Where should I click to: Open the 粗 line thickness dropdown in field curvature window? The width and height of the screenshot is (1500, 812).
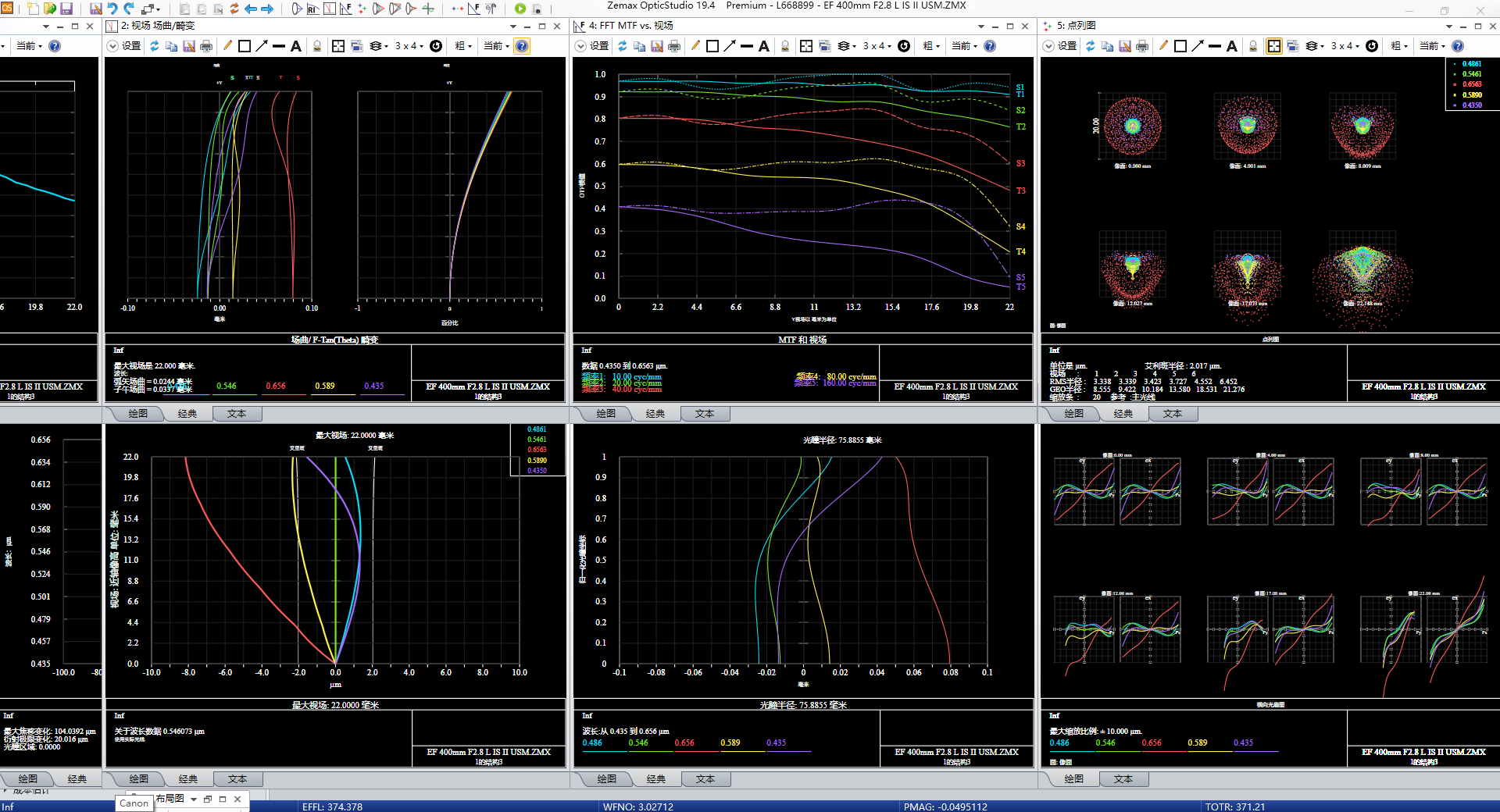[463, 46]
